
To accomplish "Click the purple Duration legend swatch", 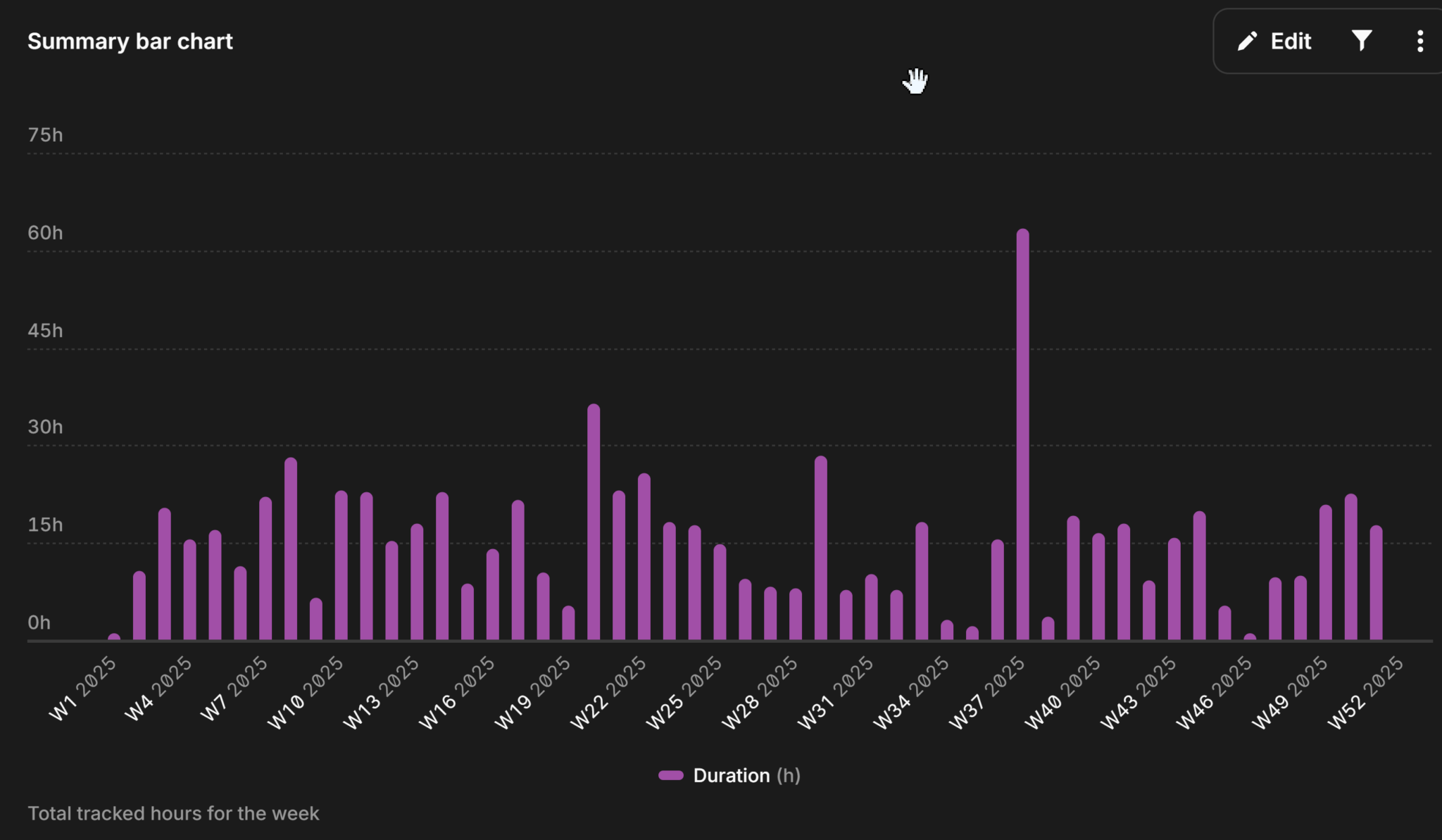I will point(670,775).
